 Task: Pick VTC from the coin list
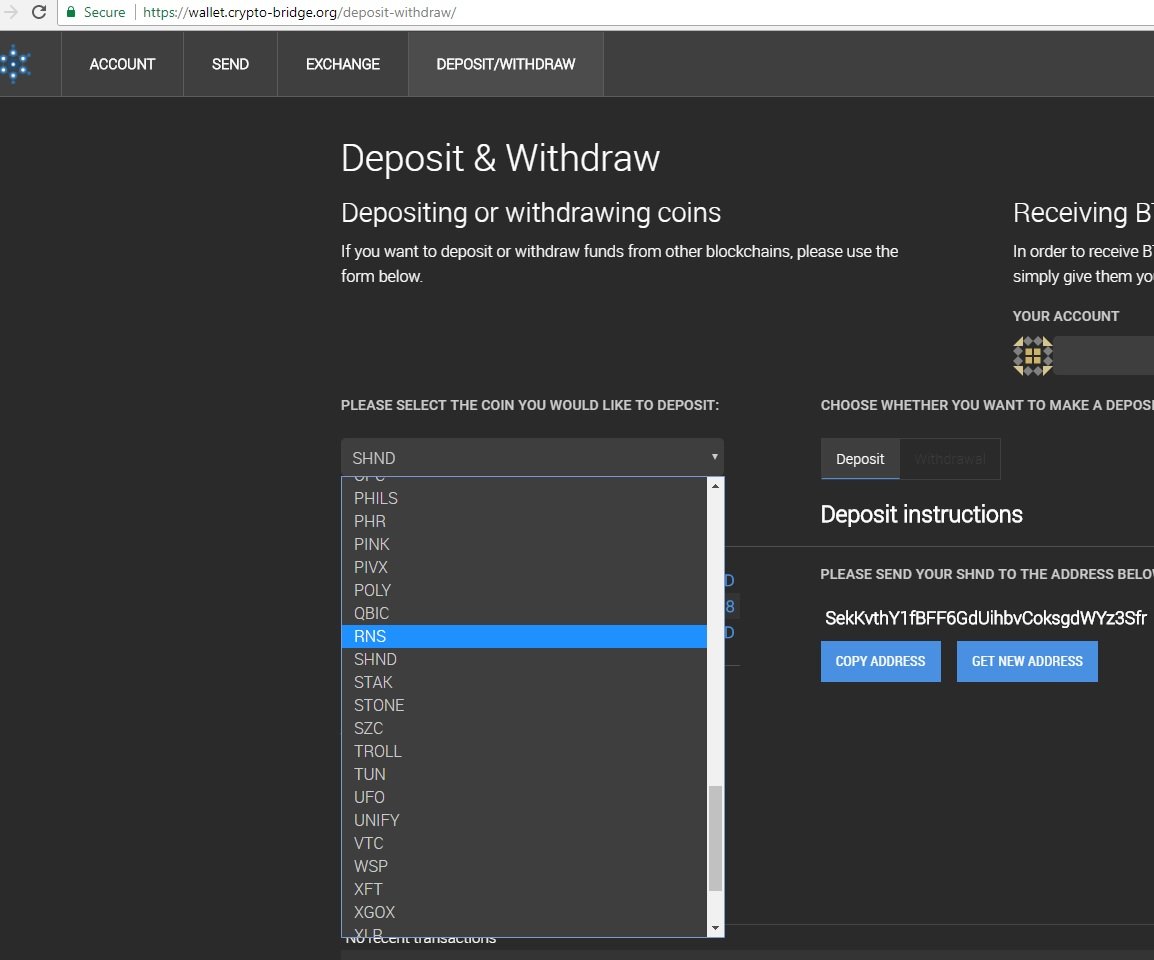point(524,843)
